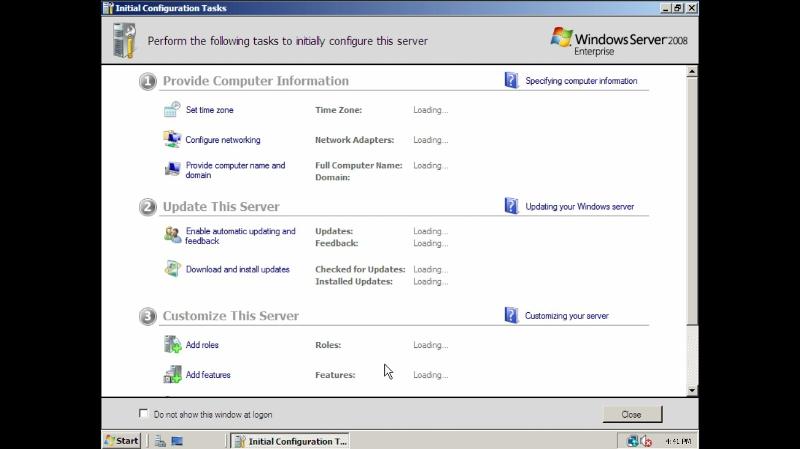Screen dimensions: 800x449
Task: Click the Add roles server icon
Action: click(x=172, y=344)
